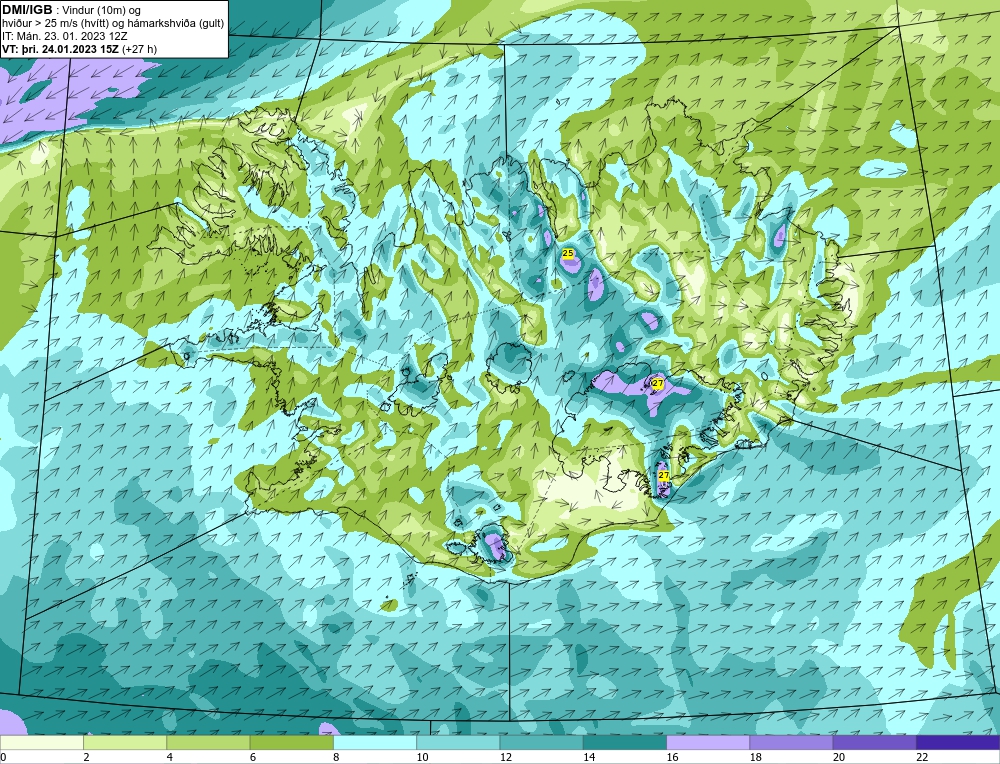This screenshot has height=764, width=1000.
Task: Click the scale number 12
Action: pyautogui.click(x=506, y=757)
